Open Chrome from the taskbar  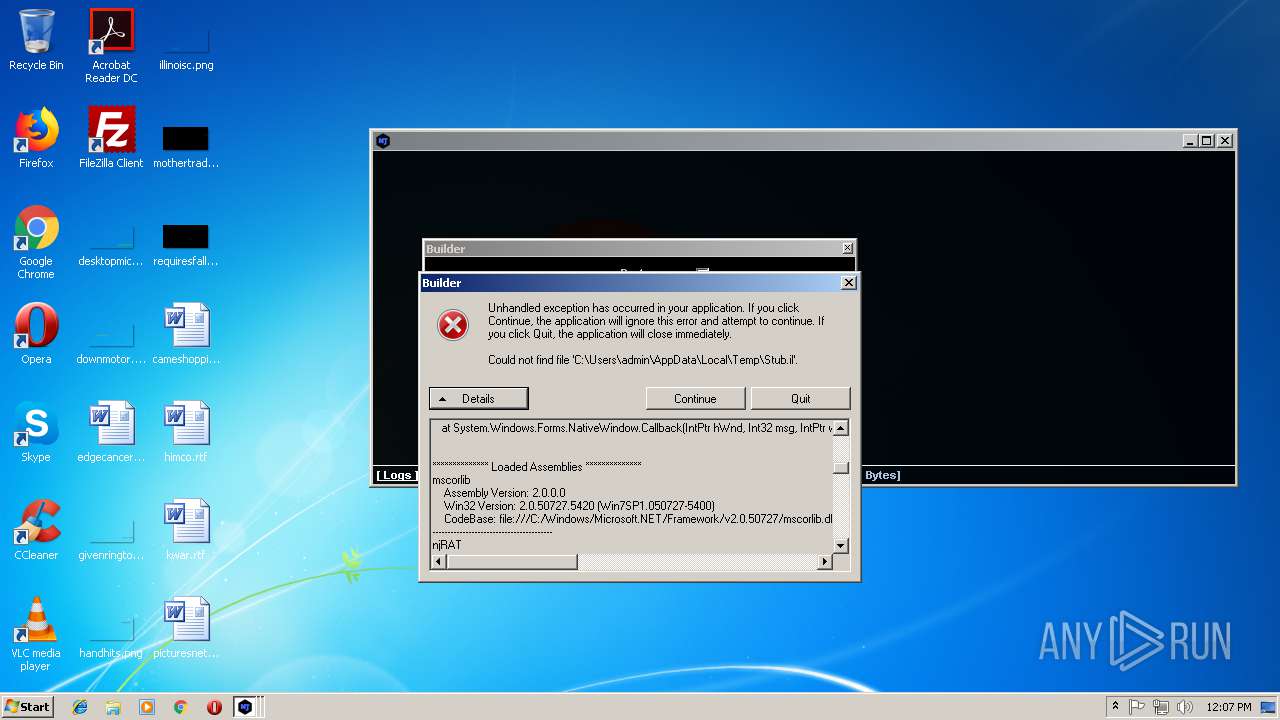coord(180,707)
